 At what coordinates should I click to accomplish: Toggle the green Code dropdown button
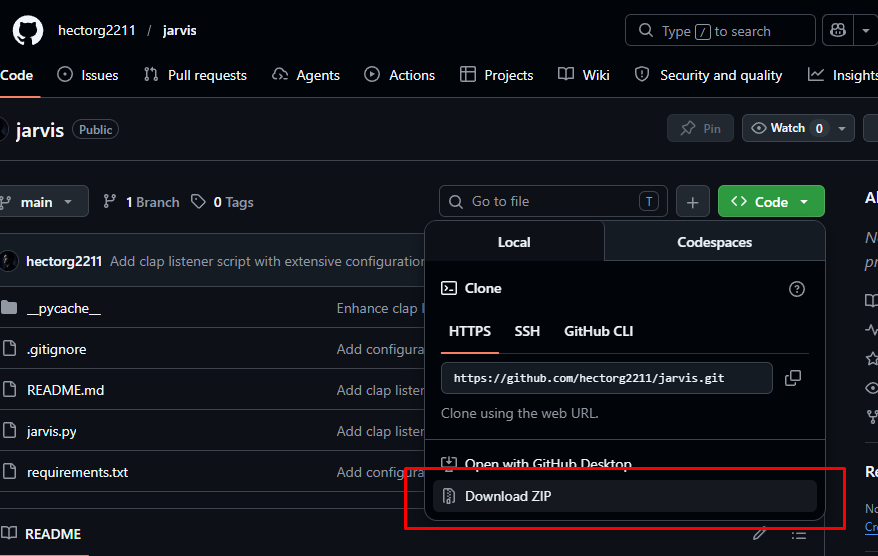[771, 202]
